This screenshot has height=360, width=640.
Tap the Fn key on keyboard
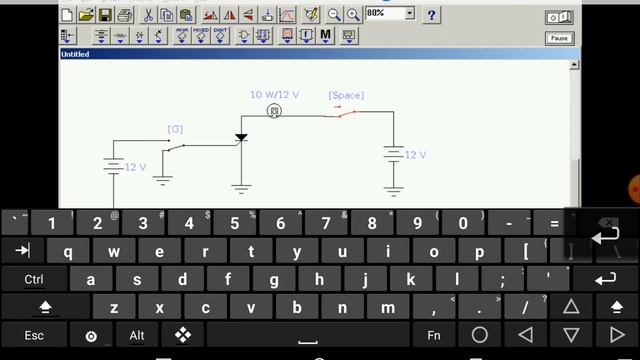(434, 336)
